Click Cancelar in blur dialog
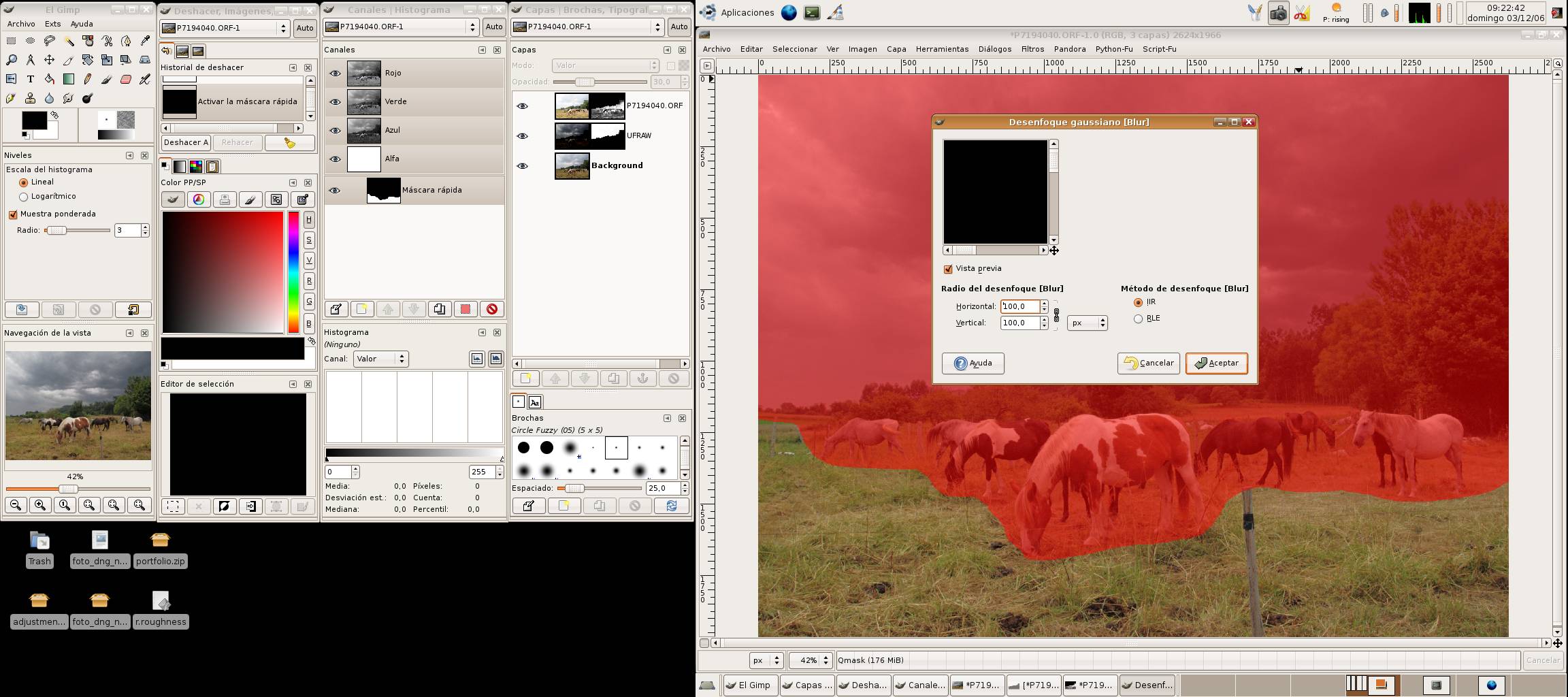Screen dimensions: 1568x697 point(1148,363)
